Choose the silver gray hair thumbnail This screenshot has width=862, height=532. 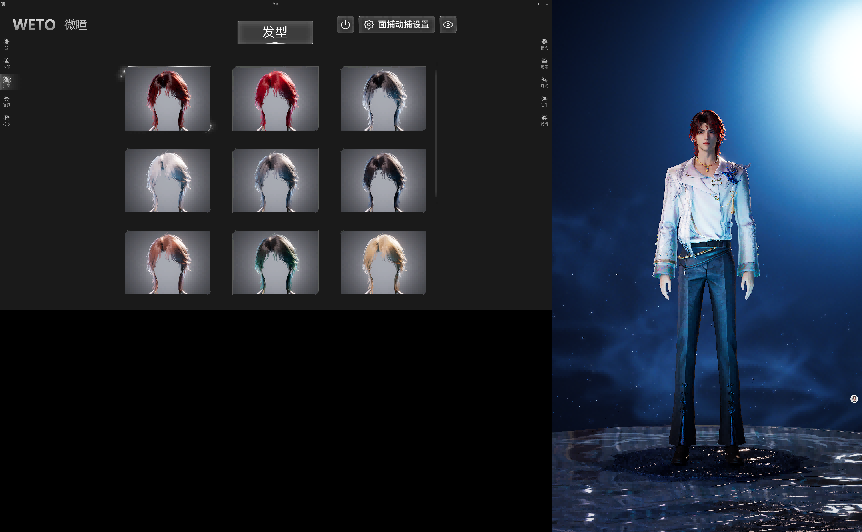[x=275, y=181]
